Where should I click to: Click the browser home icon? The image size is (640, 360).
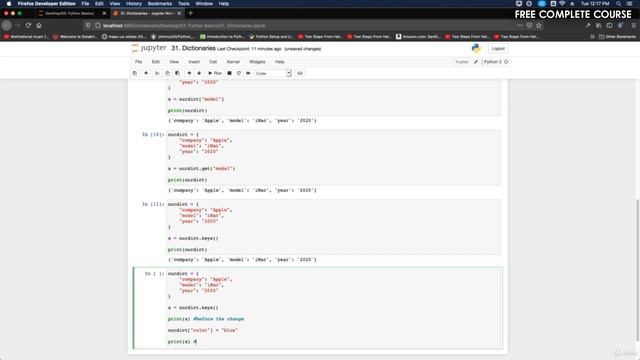click(39, 25)
